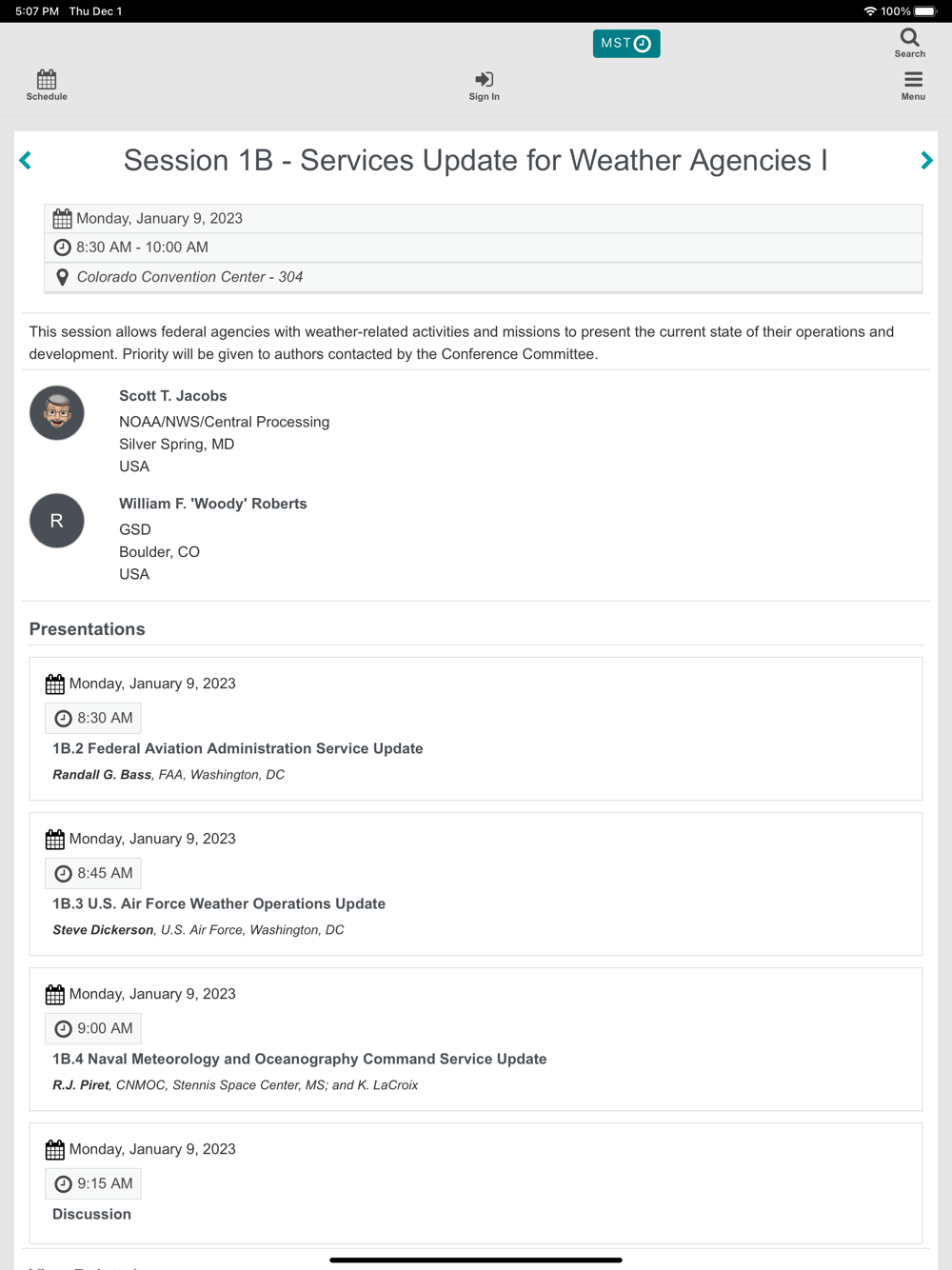Select the R avatar for Woody Roberts
952x1270 pixels.
57,521
